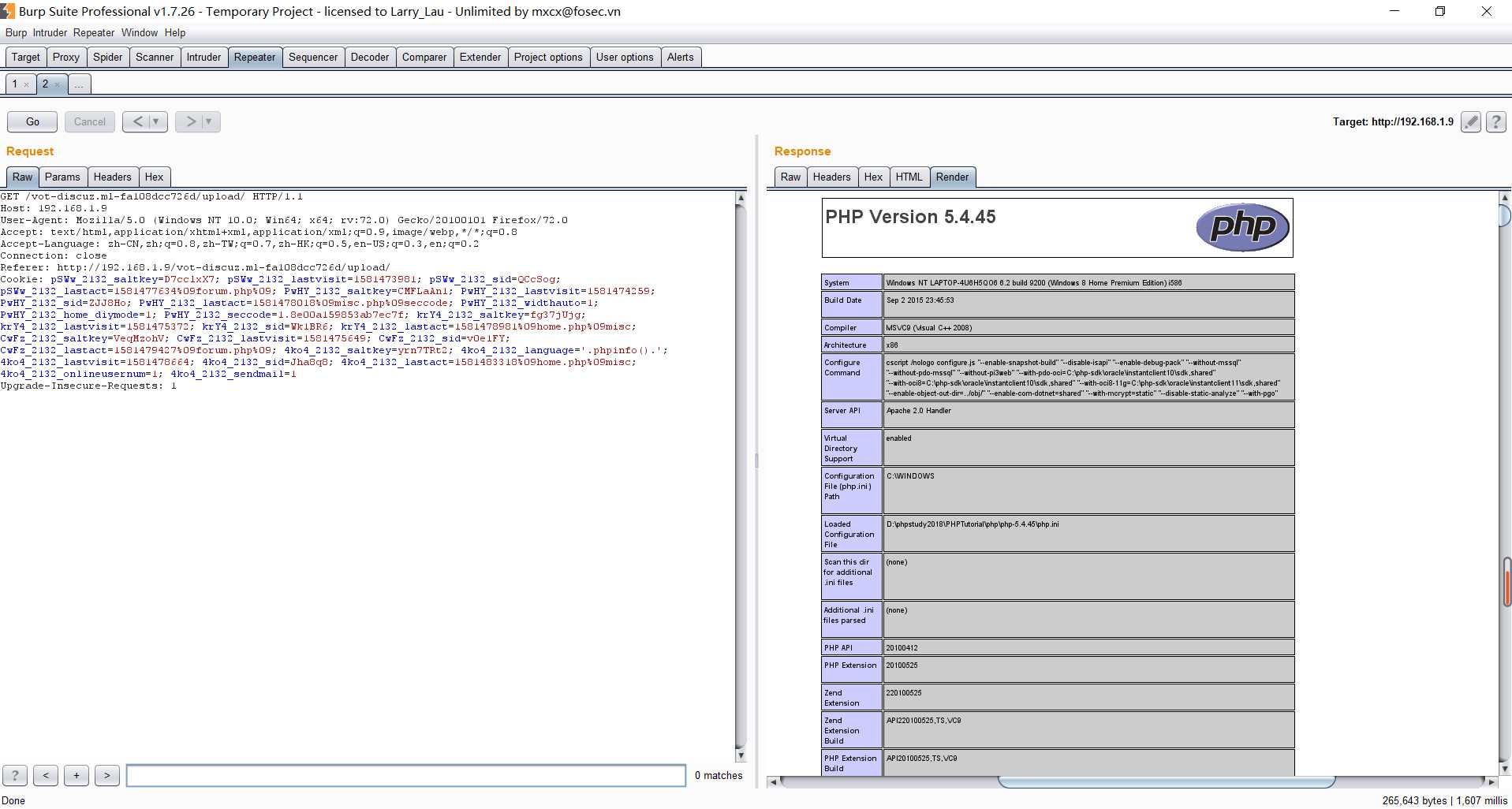Click the search help question mark button
The width and height of the screenshot is (1512, 809).
15,775
